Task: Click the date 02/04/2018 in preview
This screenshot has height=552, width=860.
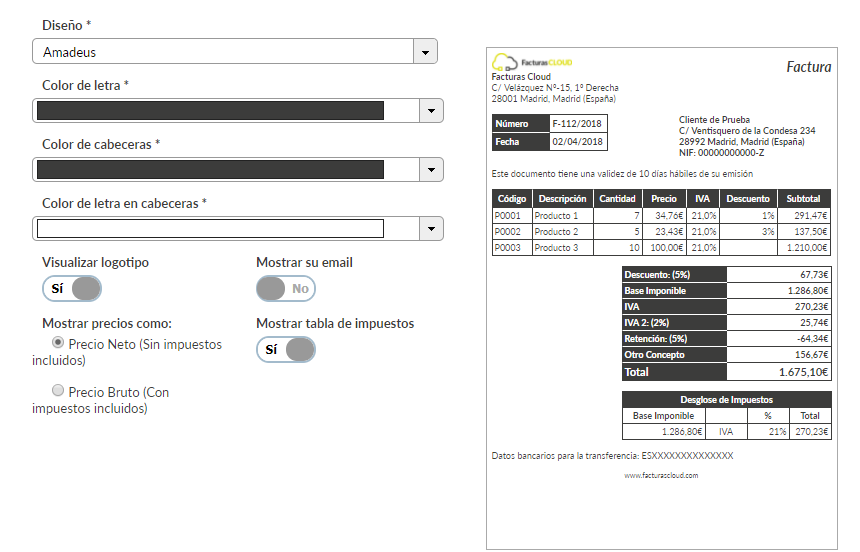Action: [x=578, y=142]
